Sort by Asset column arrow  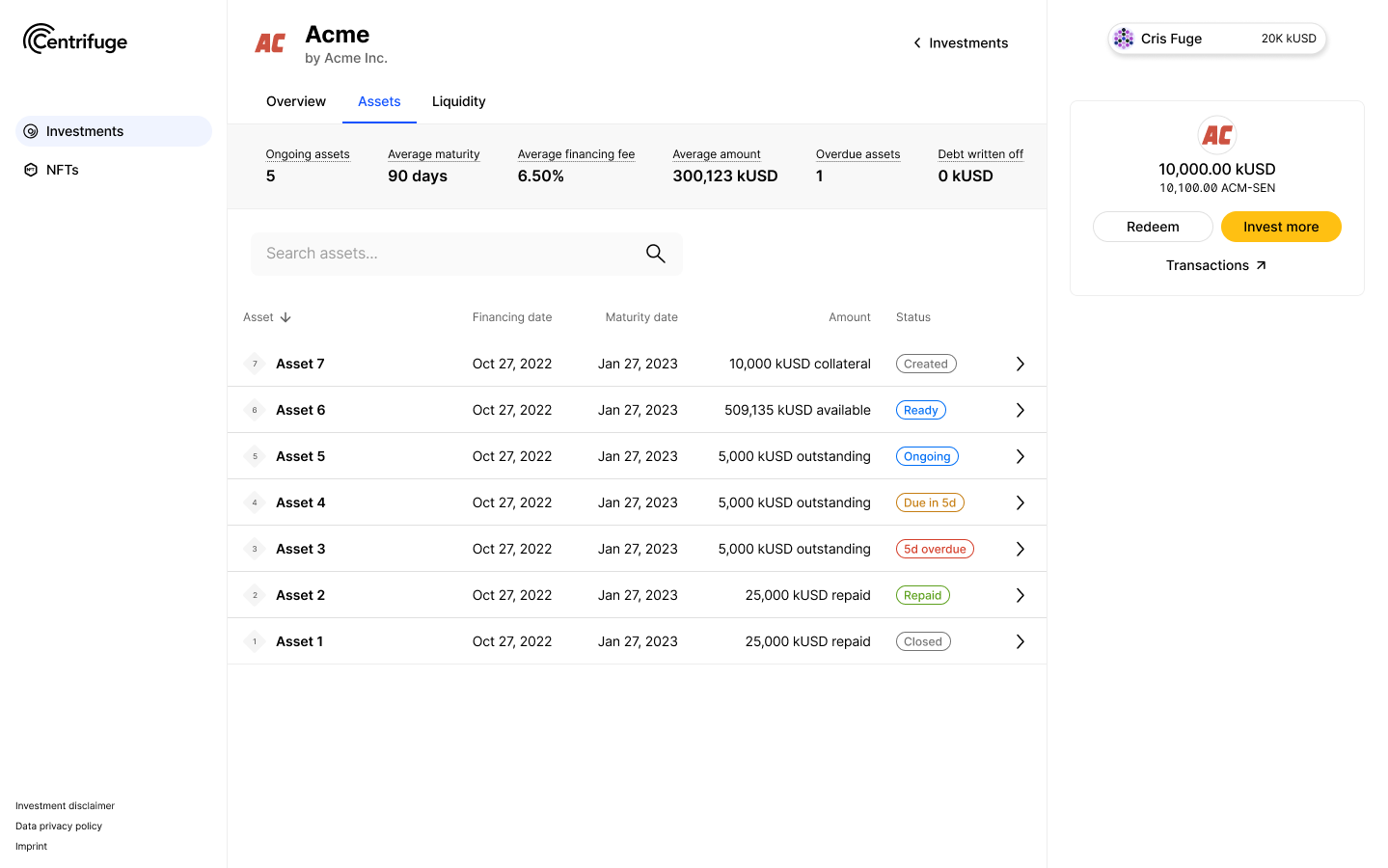tap(286, 317)
